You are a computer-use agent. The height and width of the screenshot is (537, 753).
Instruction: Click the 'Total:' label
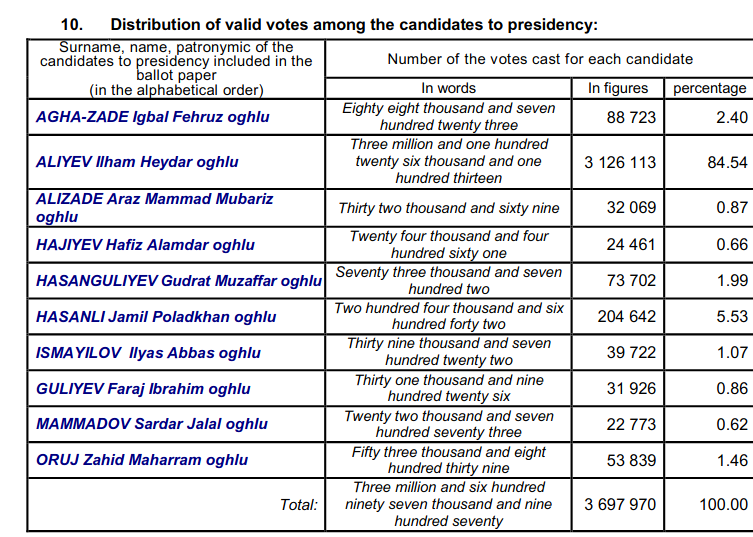[x=299, y=505]
